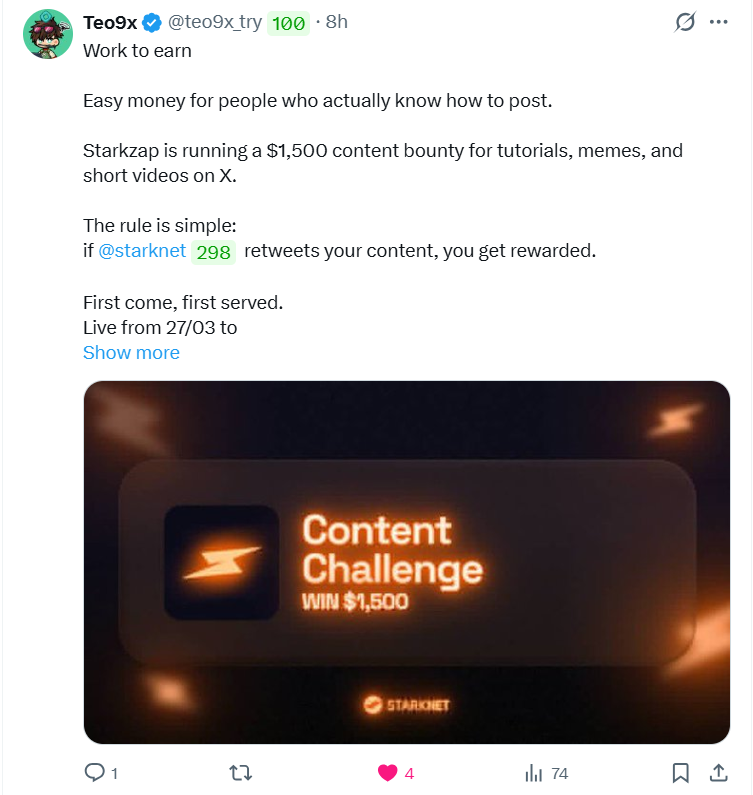Open the @teo9x_try handle link
The width and height of the screenshot is (753, 795).
[x=214, y=22]
